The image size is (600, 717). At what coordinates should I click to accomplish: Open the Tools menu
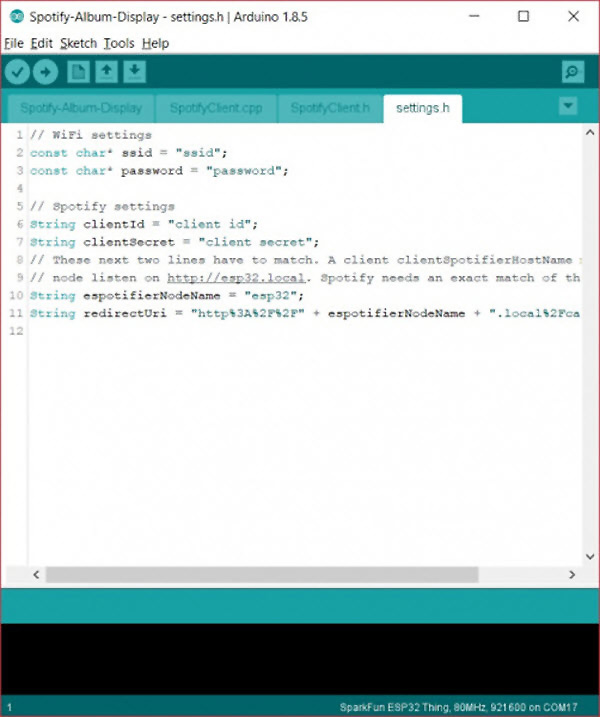(119, 43)
